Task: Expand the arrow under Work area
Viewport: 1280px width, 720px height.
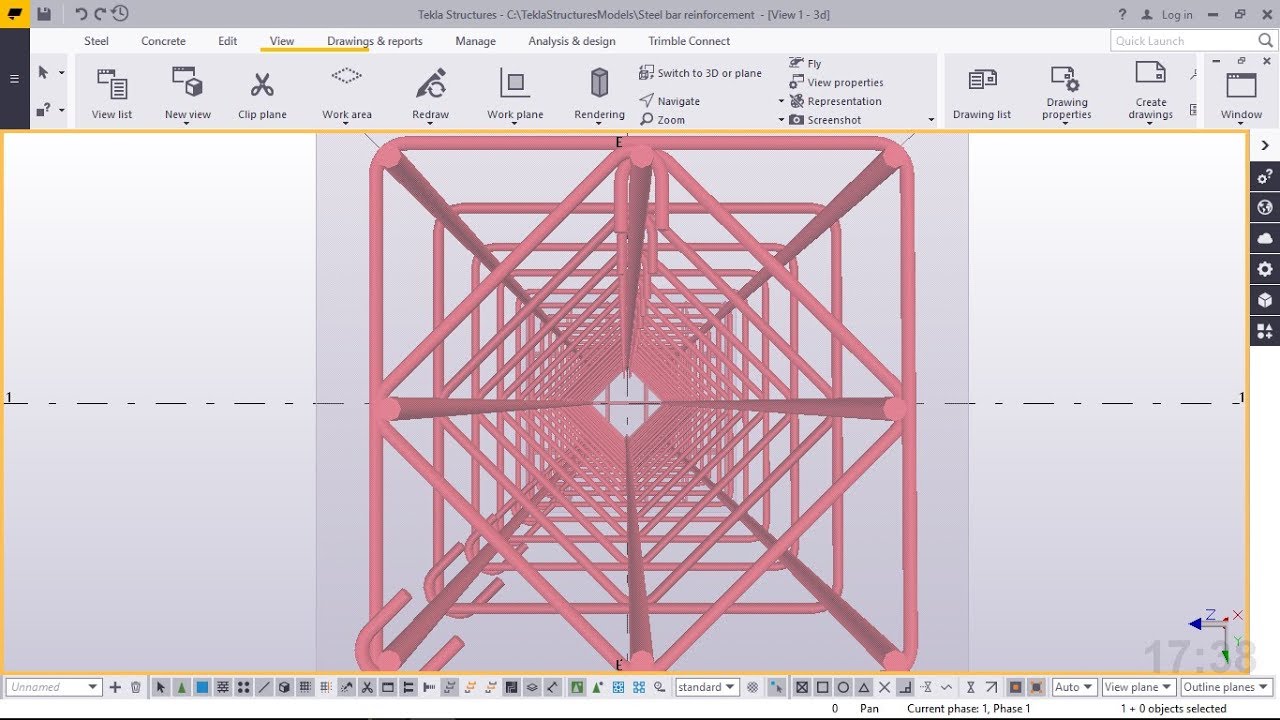Action: (x=346, y=124)
